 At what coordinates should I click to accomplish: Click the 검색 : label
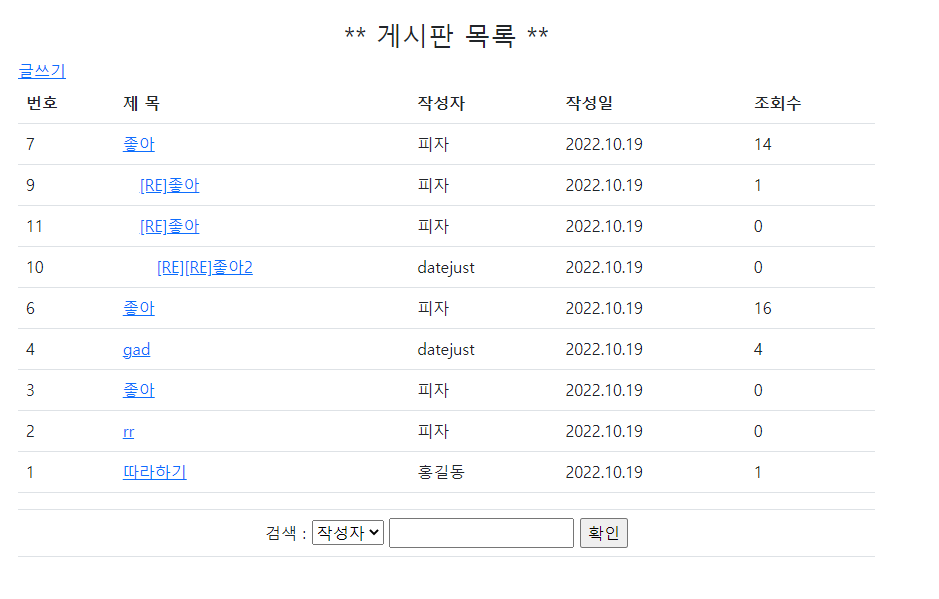286,533
